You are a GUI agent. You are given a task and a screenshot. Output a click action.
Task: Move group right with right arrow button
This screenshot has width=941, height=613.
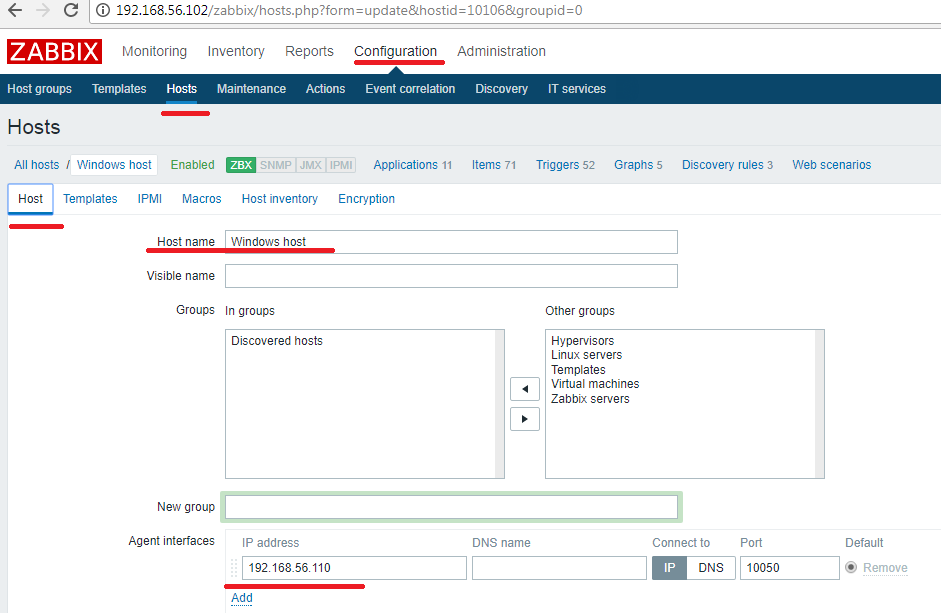(x=525, y=419)
